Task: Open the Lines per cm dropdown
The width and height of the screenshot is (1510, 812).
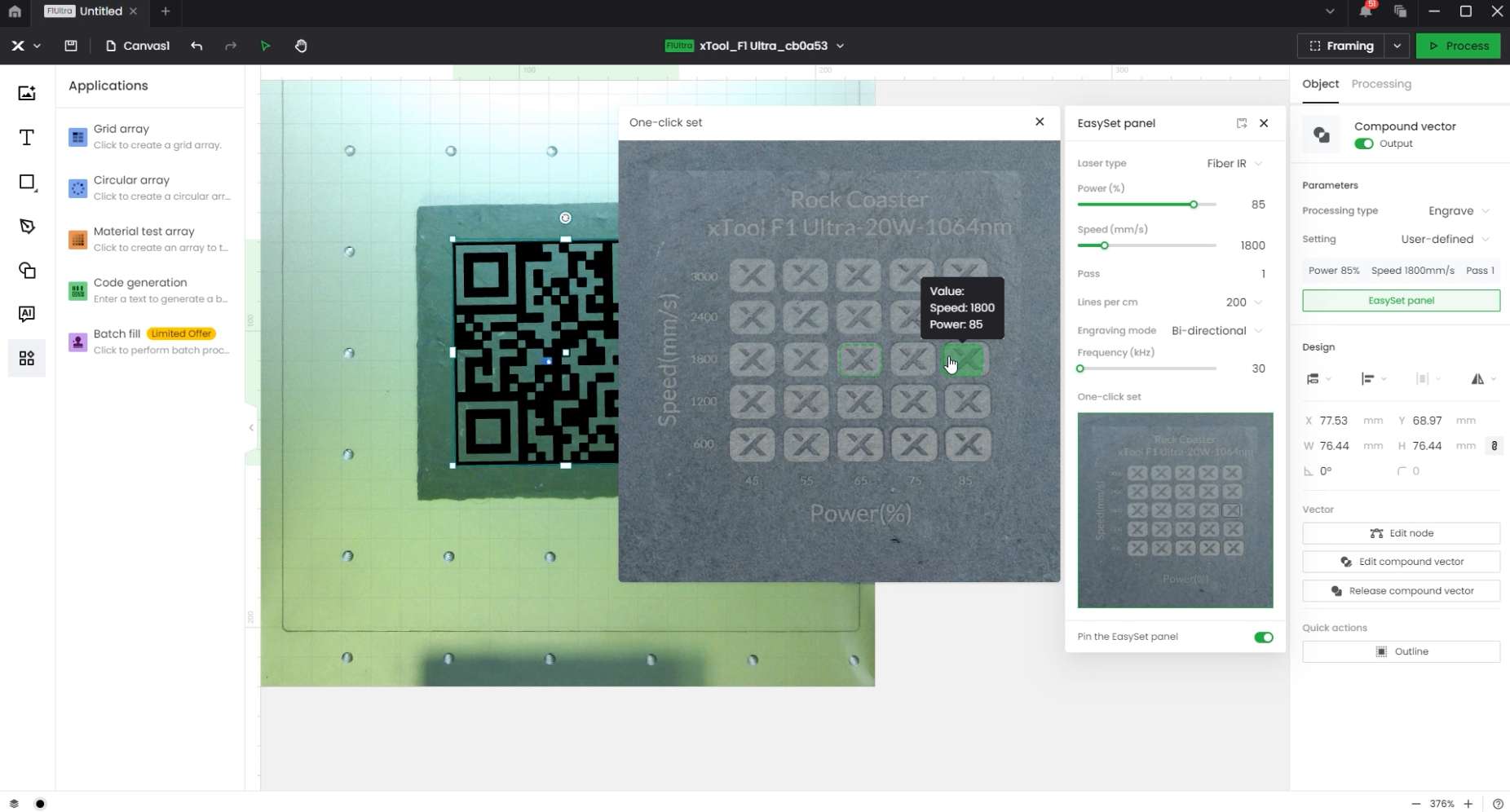Action: [x=1244, y=302]
